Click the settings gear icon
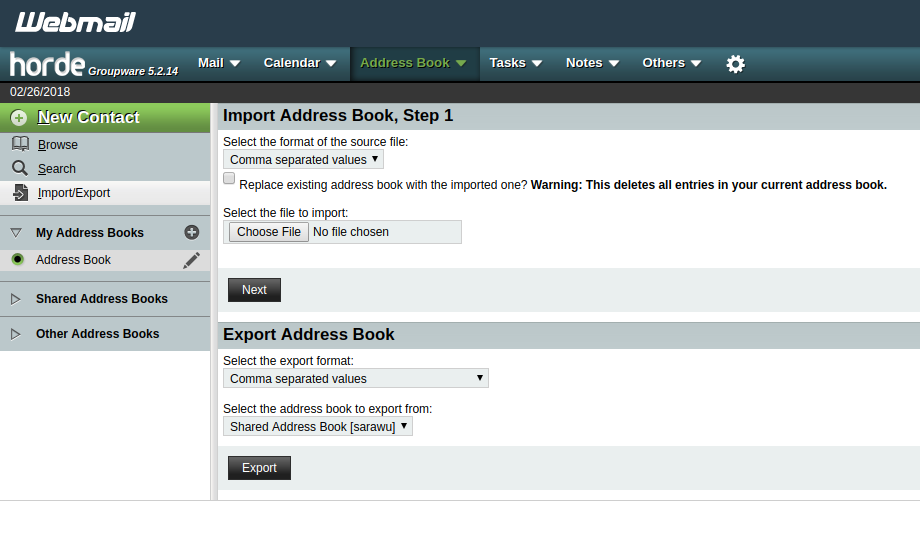 tap(735, 64)
